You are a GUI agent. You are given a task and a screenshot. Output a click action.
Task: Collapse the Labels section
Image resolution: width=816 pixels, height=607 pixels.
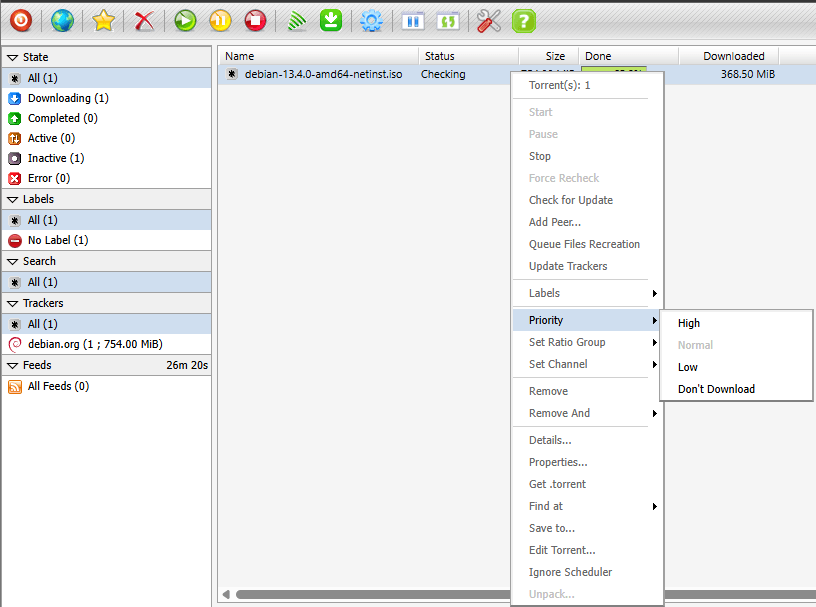tap(12, 199)
